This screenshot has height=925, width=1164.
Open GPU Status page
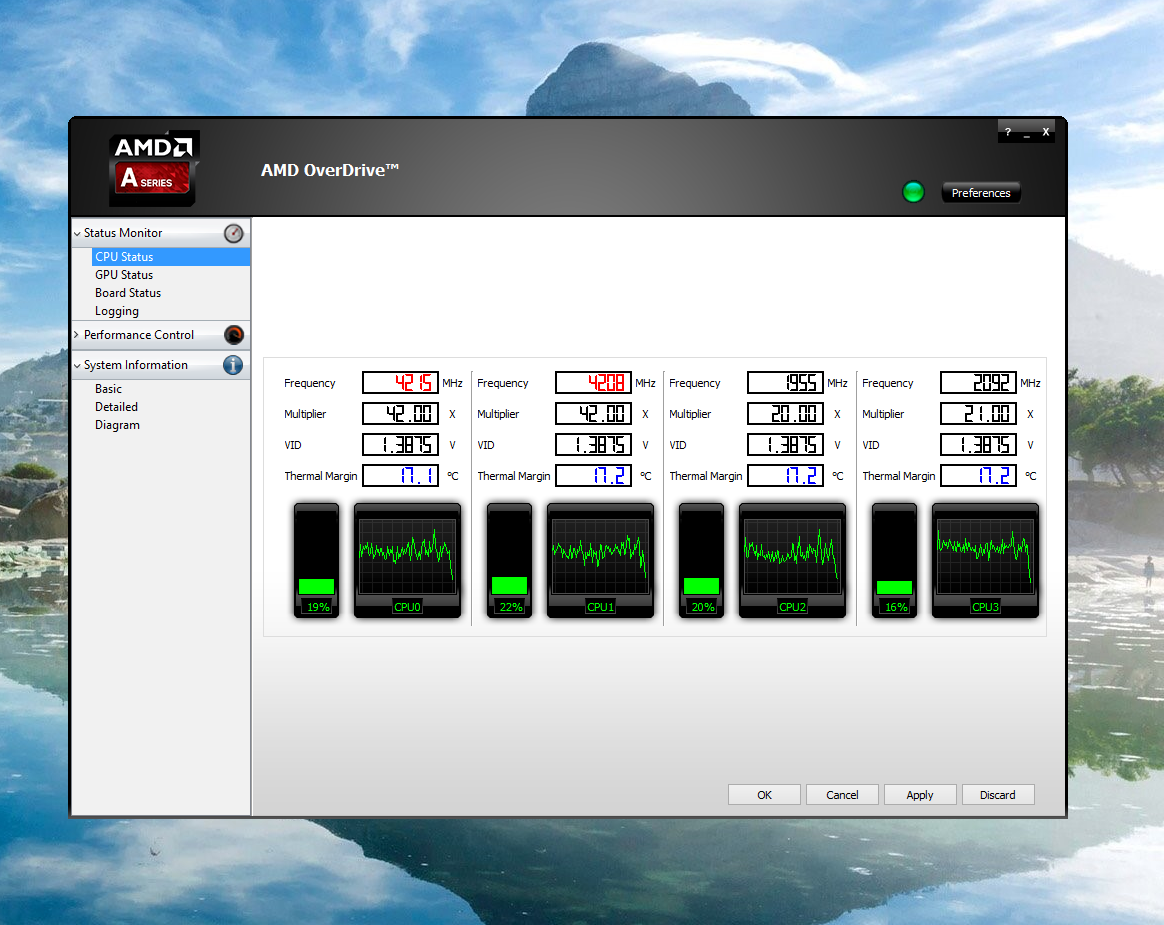click(x=124, y=275)
